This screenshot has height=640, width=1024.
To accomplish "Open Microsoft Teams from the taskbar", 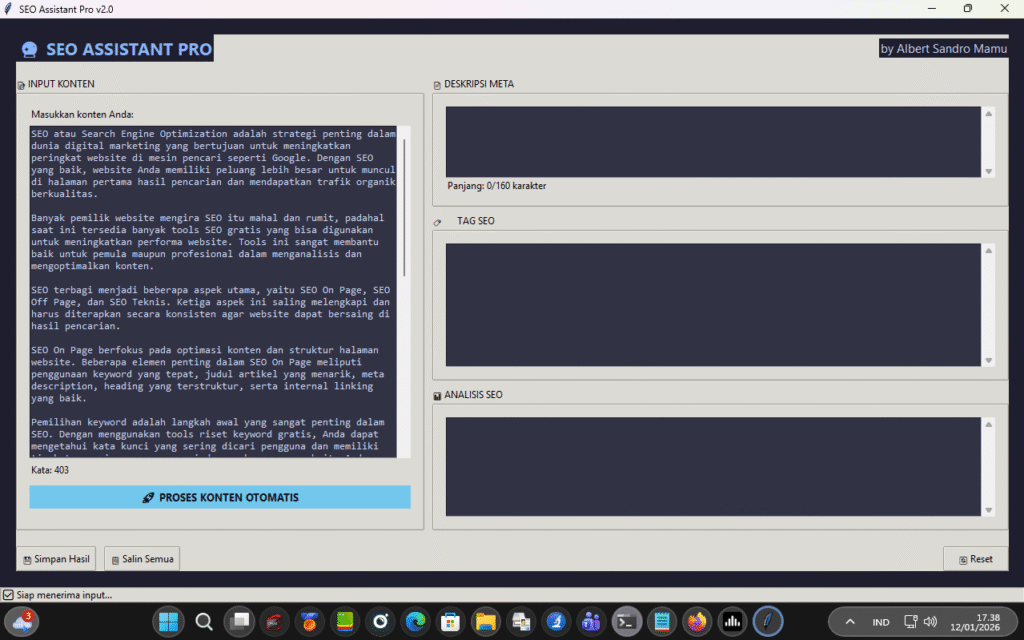I will pyautogui.click(x=591, y=621).
